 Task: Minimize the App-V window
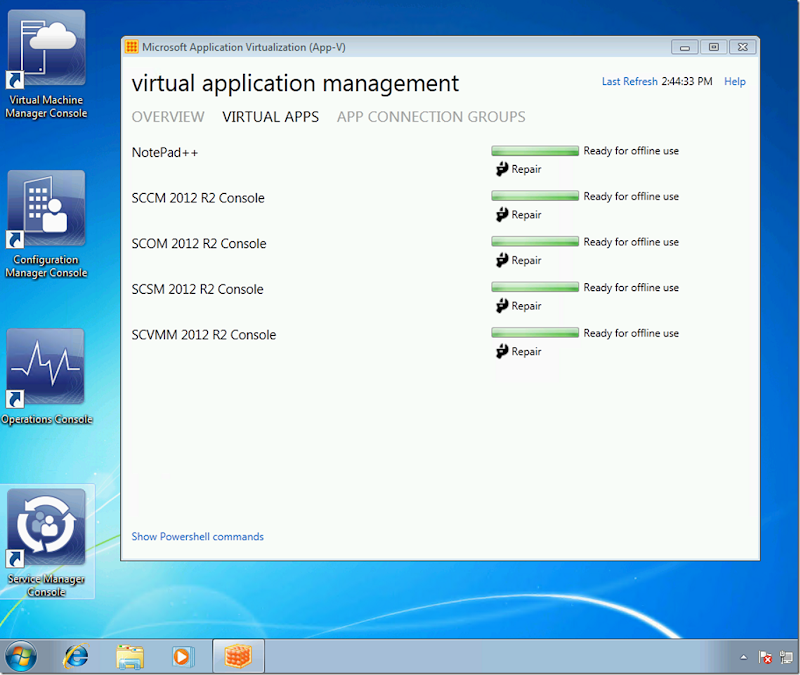685,47
